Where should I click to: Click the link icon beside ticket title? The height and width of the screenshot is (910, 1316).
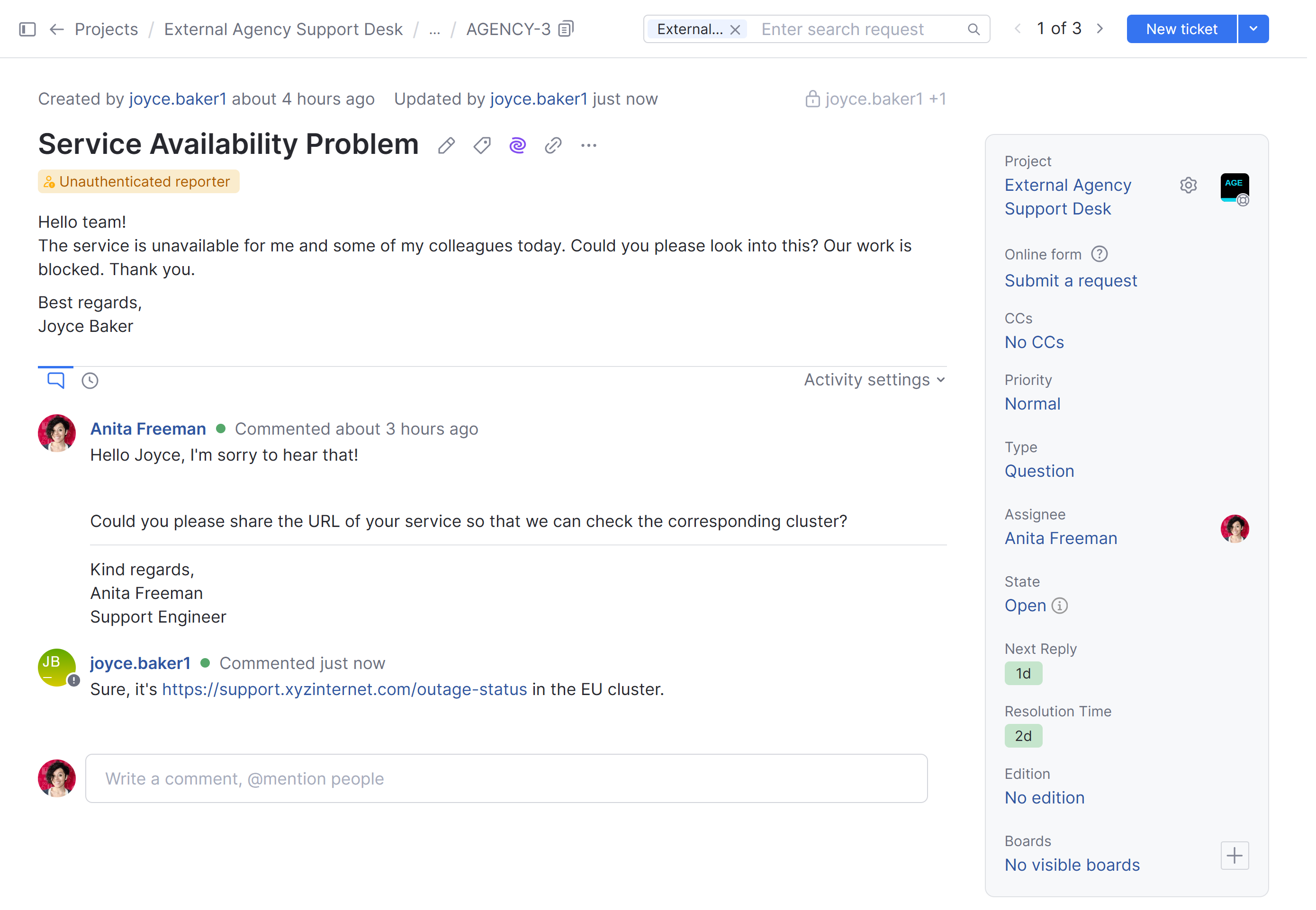553,145
